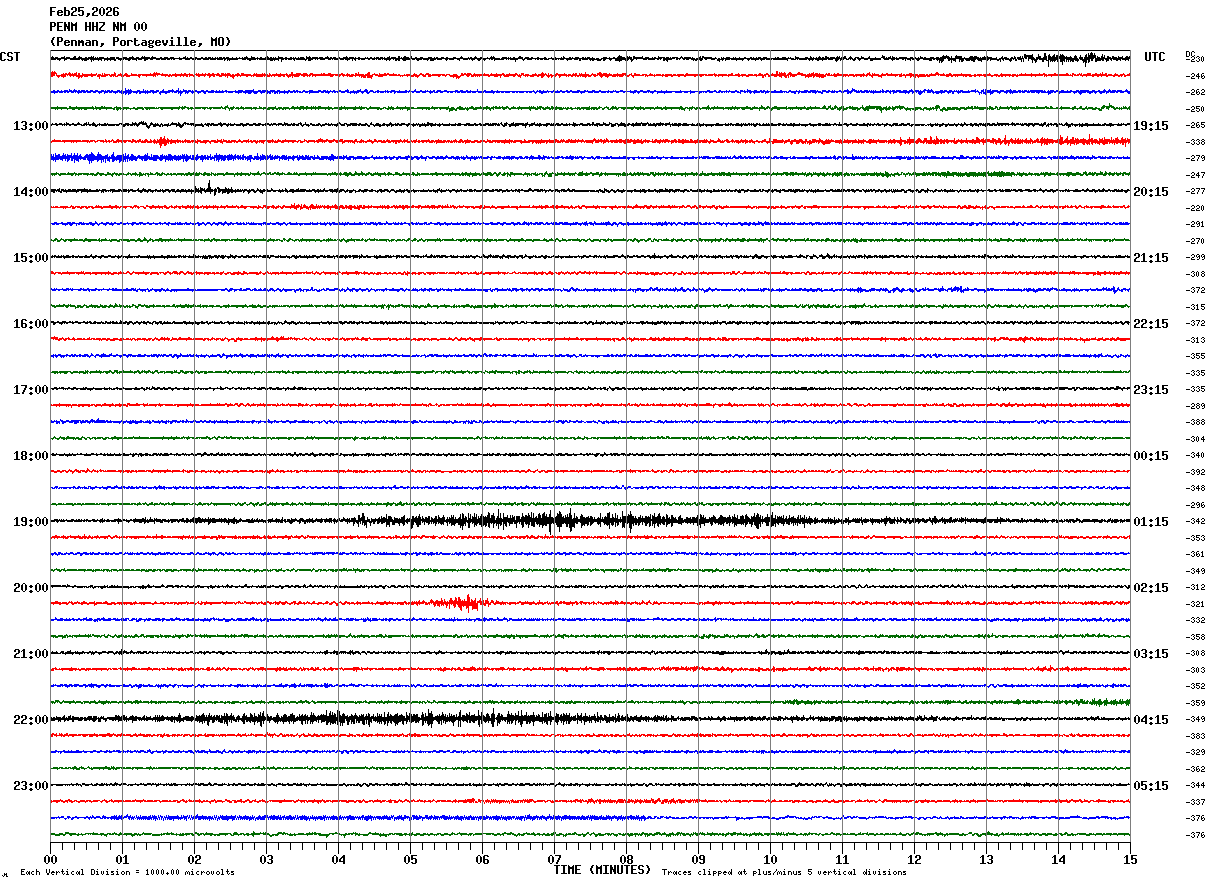This screenshot has width=1210, height=886.
Task: Click minute tick '04' on time axis
Action: pos(338,860)
